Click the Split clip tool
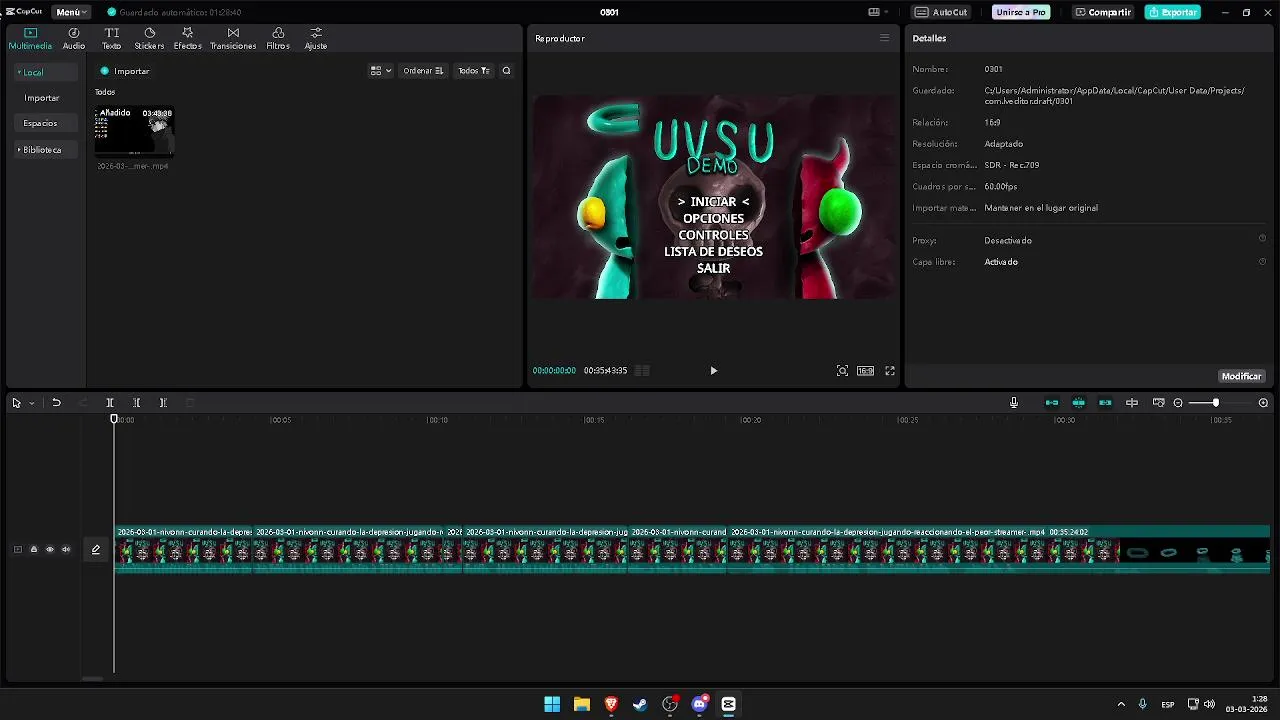 110,403
